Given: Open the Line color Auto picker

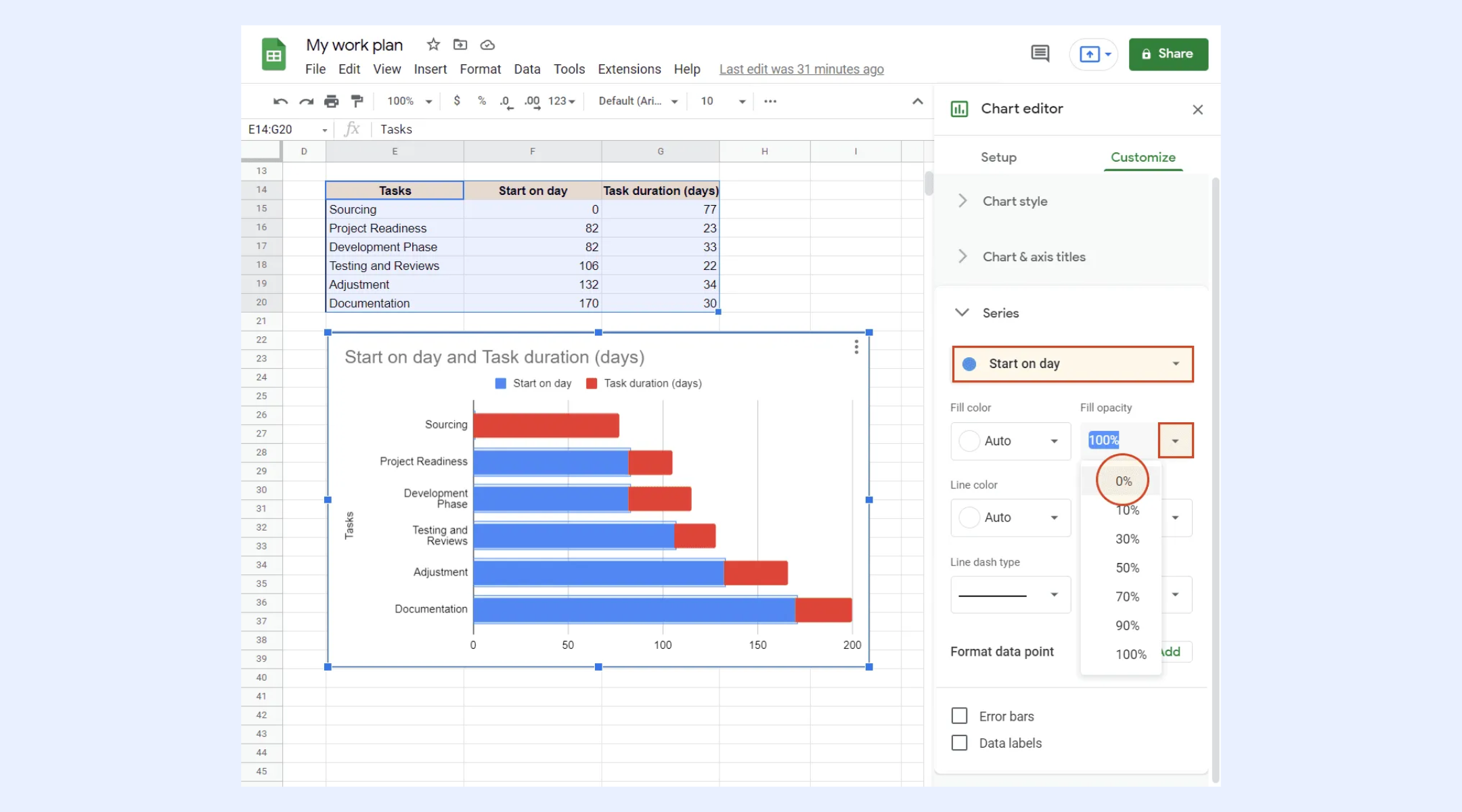Looking at the screenshot, I should pyautogui.click(x=1010, y=518).
